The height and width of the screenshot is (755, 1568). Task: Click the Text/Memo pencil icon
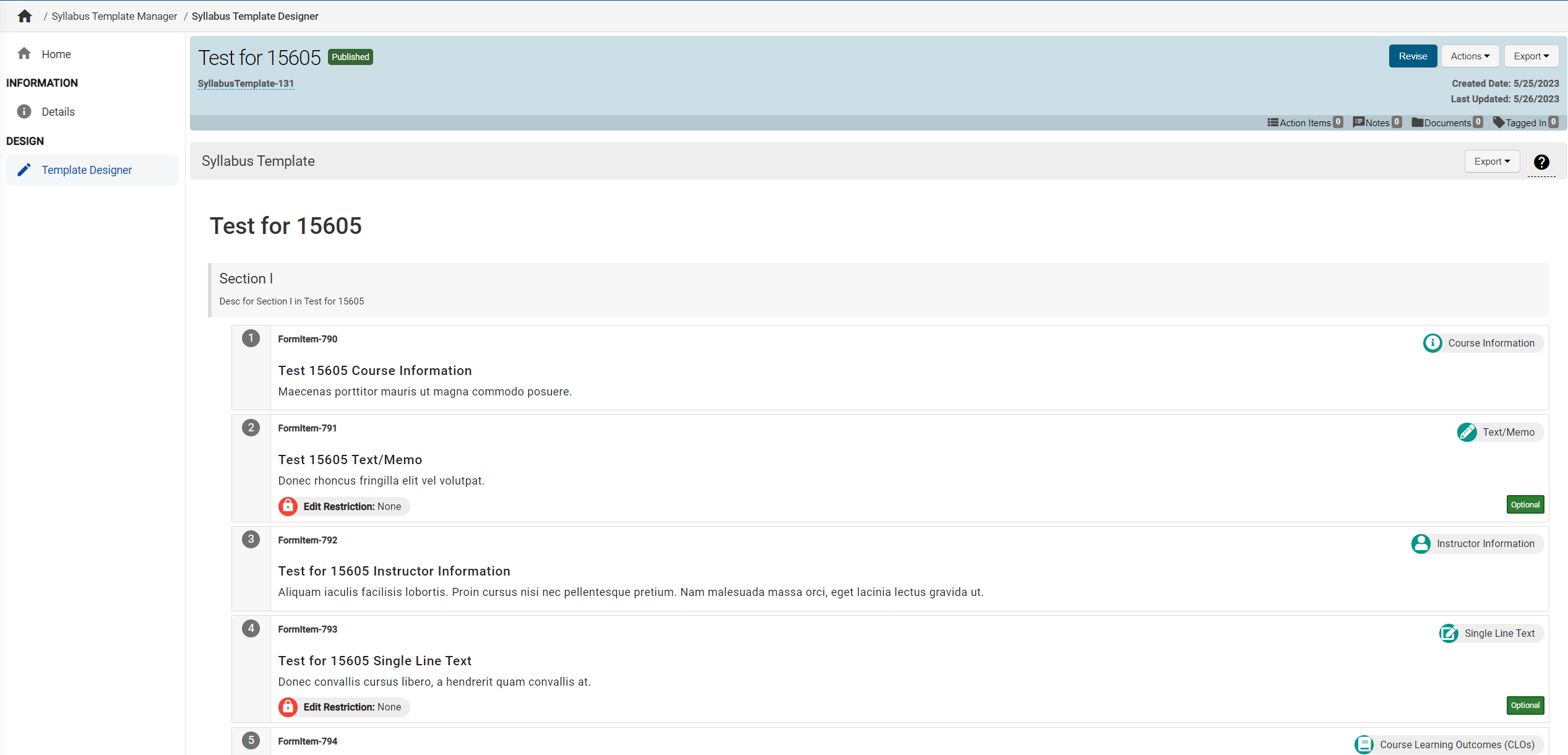click(1467, 432)
